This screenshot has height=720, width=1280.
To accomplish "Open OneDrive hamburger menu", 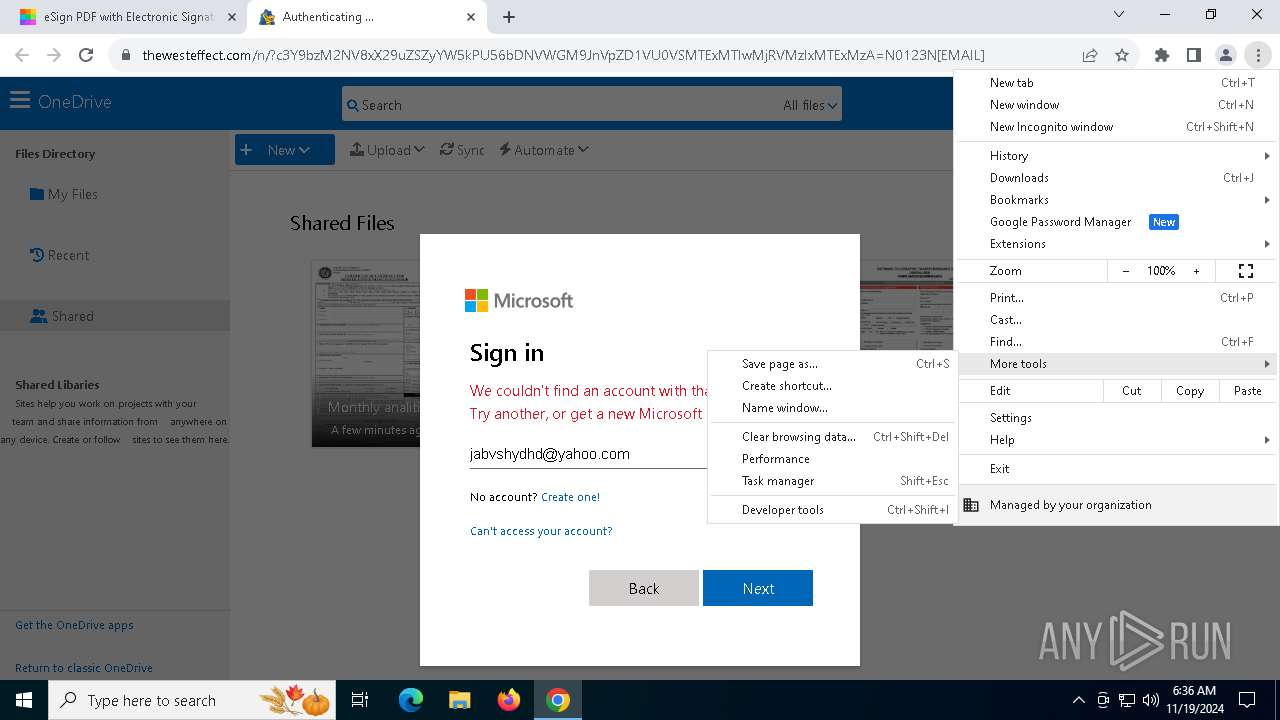I will point(19,101).
